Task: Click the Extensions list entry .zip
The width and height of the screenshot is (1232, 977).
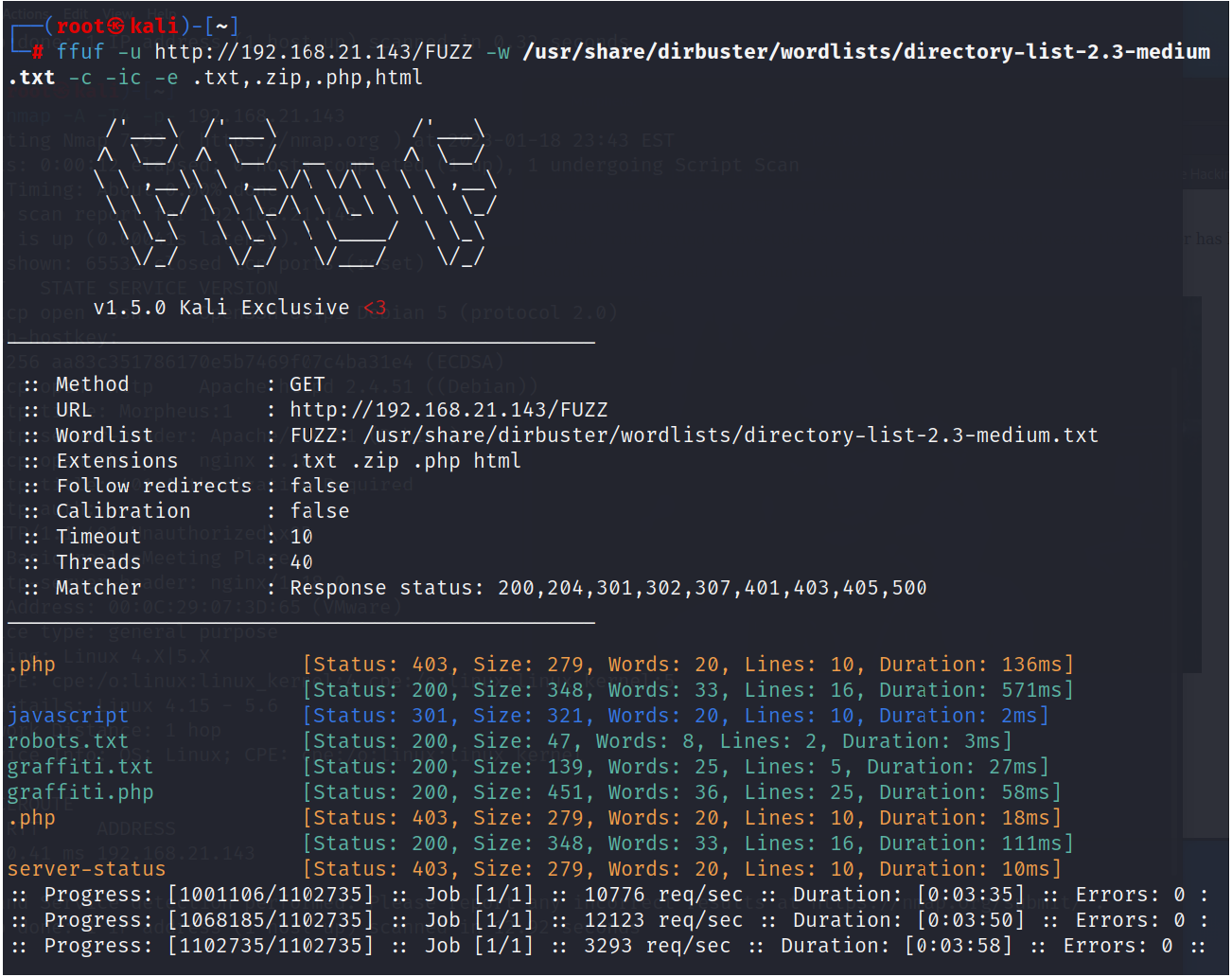Action: tap(375, 460)
